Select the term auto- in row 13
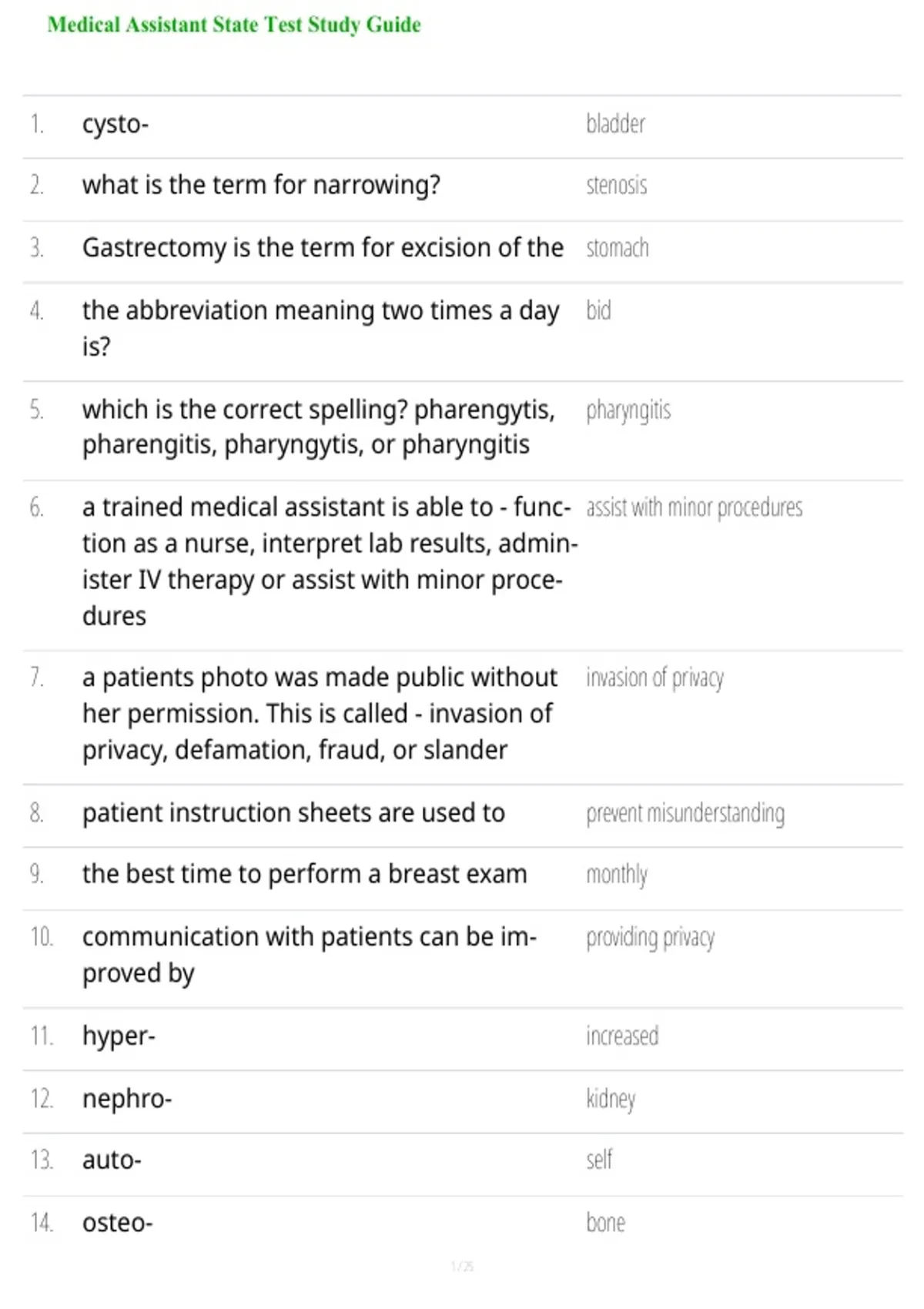Screen dimensions: 924x1309 [x=112, y=1160]
